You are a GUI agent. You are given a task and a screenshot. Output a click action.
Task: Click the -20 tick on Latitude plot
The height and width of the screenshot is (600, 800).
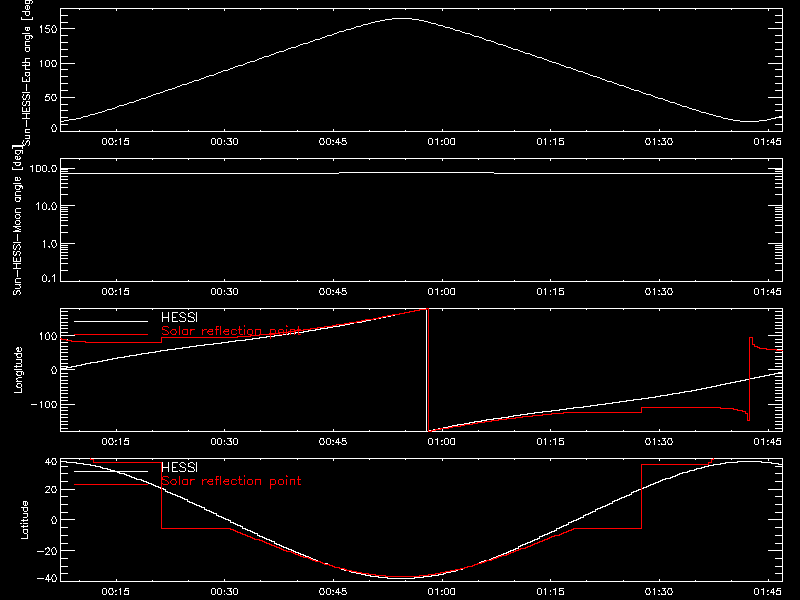(x=47, y=551)
